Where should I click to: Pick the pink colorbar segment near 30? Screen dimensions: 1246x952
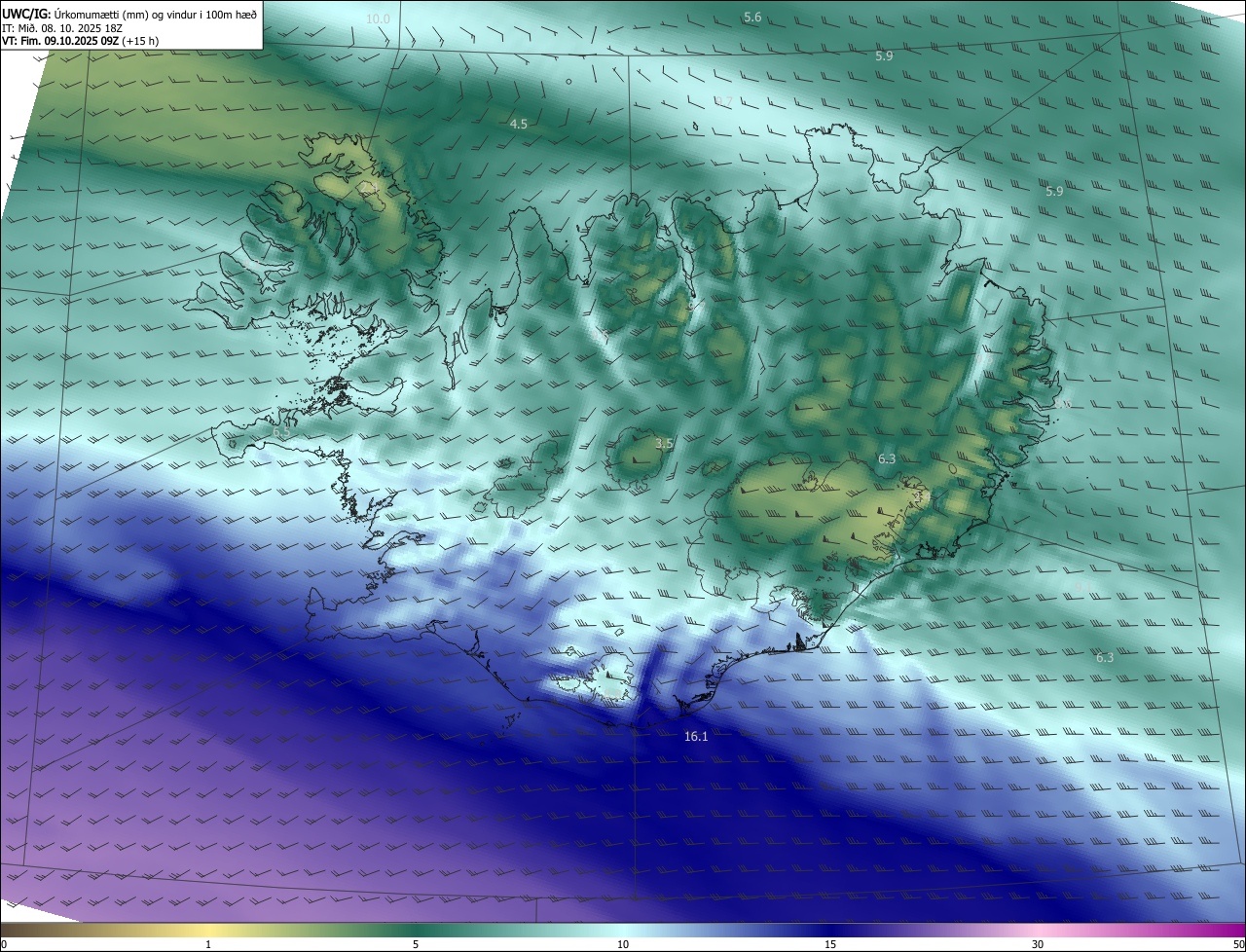(x=1038, y=931)
